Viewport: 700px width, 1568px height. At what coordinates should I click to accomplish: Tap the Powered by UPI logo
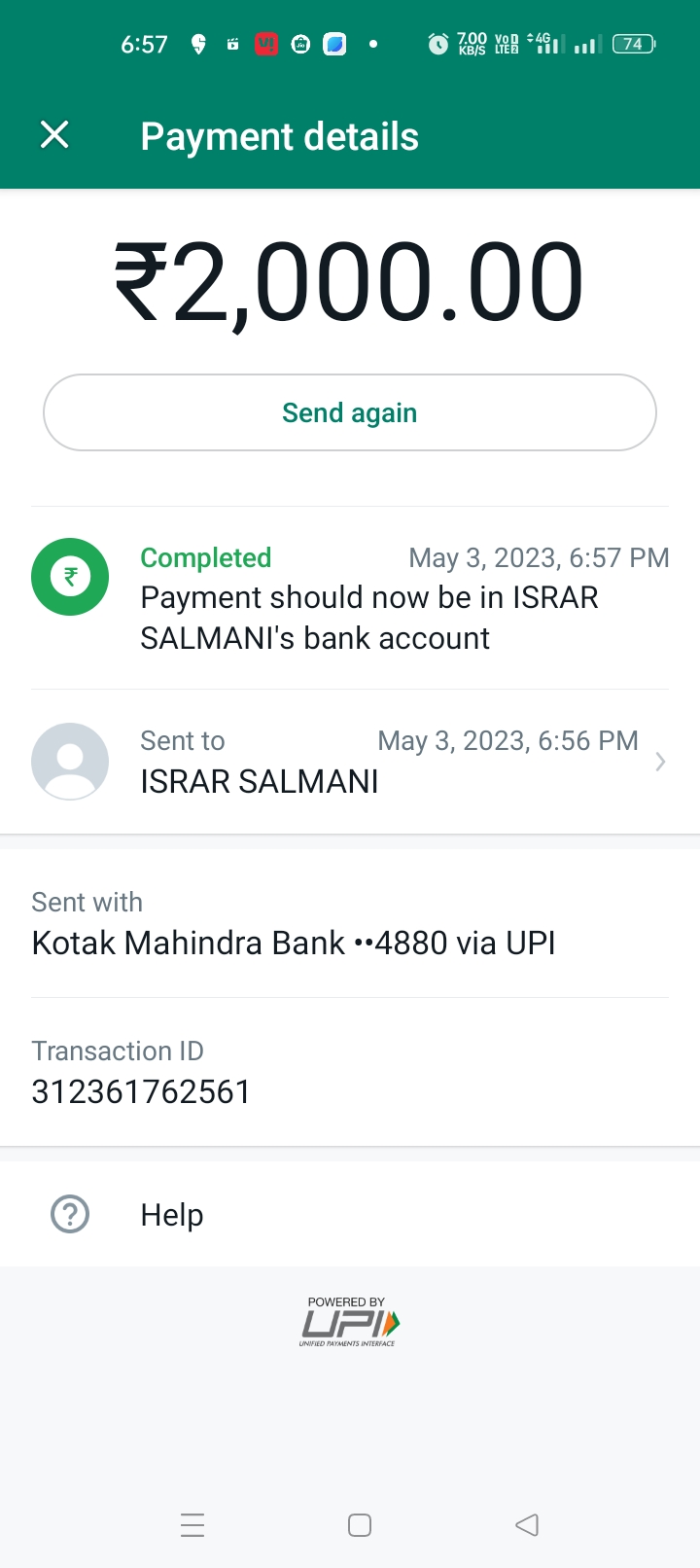click(x=350, y=1321)
